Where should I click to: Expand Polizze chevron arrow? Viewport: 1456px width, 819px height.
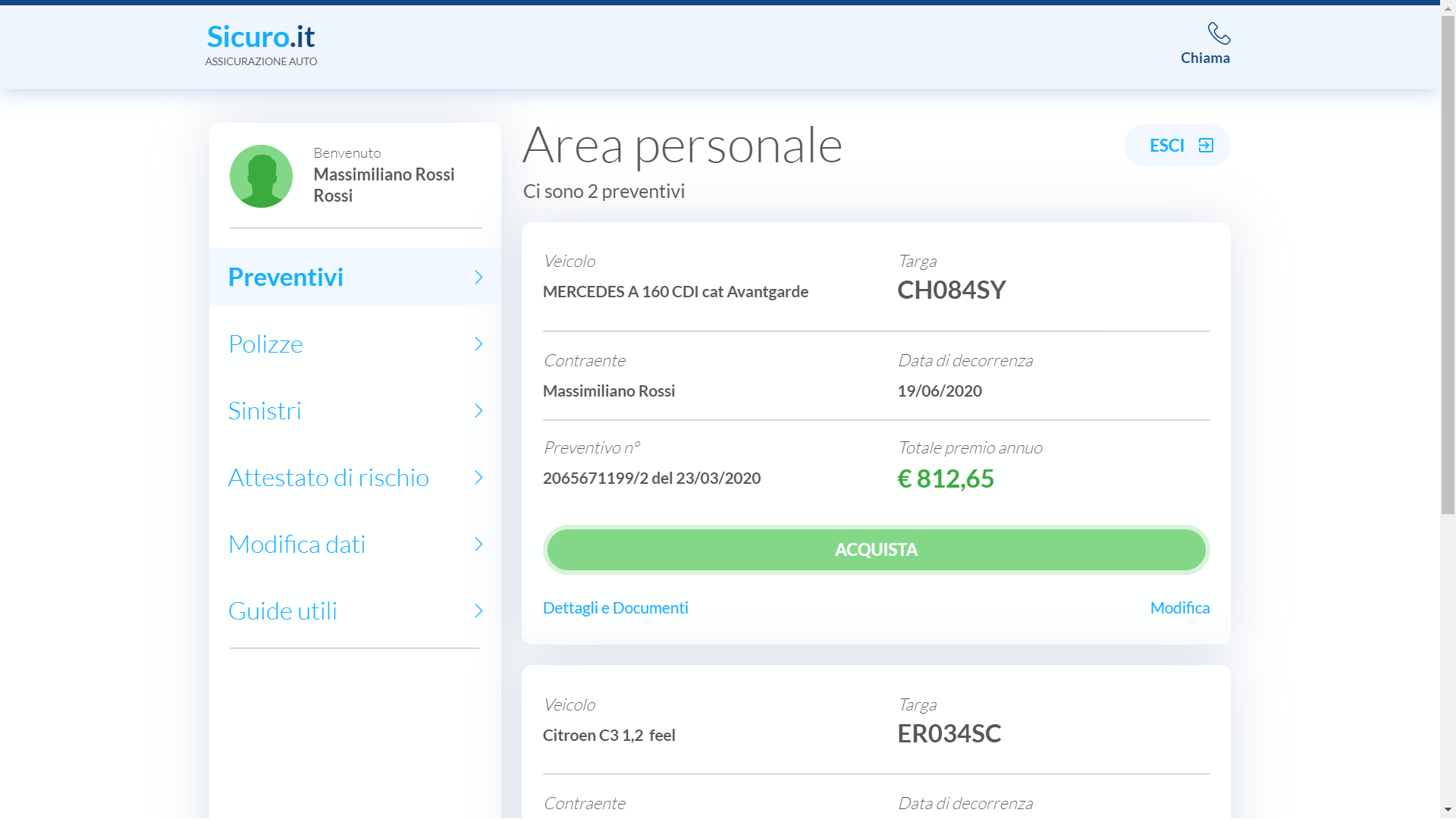pyautogui.click(x=479, y=344)
